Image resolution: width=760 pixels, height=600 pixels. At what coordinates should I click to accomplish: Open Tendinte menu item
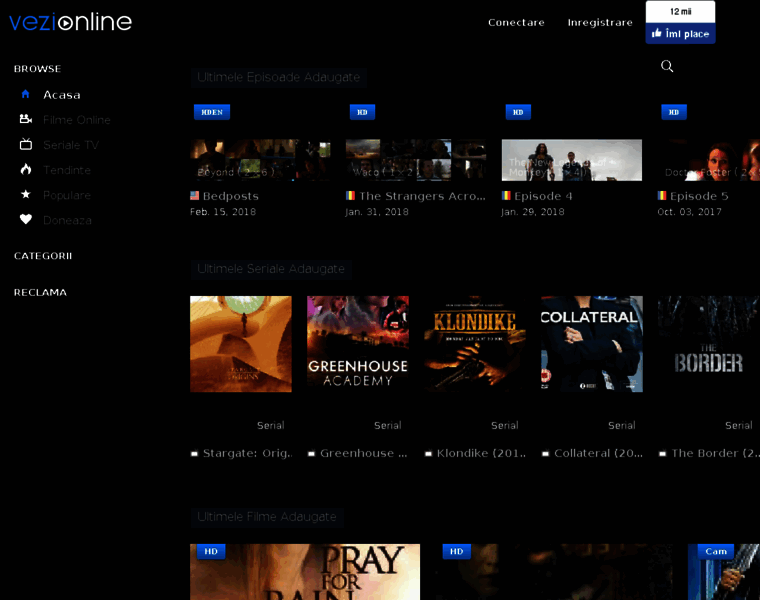point(67,170)
